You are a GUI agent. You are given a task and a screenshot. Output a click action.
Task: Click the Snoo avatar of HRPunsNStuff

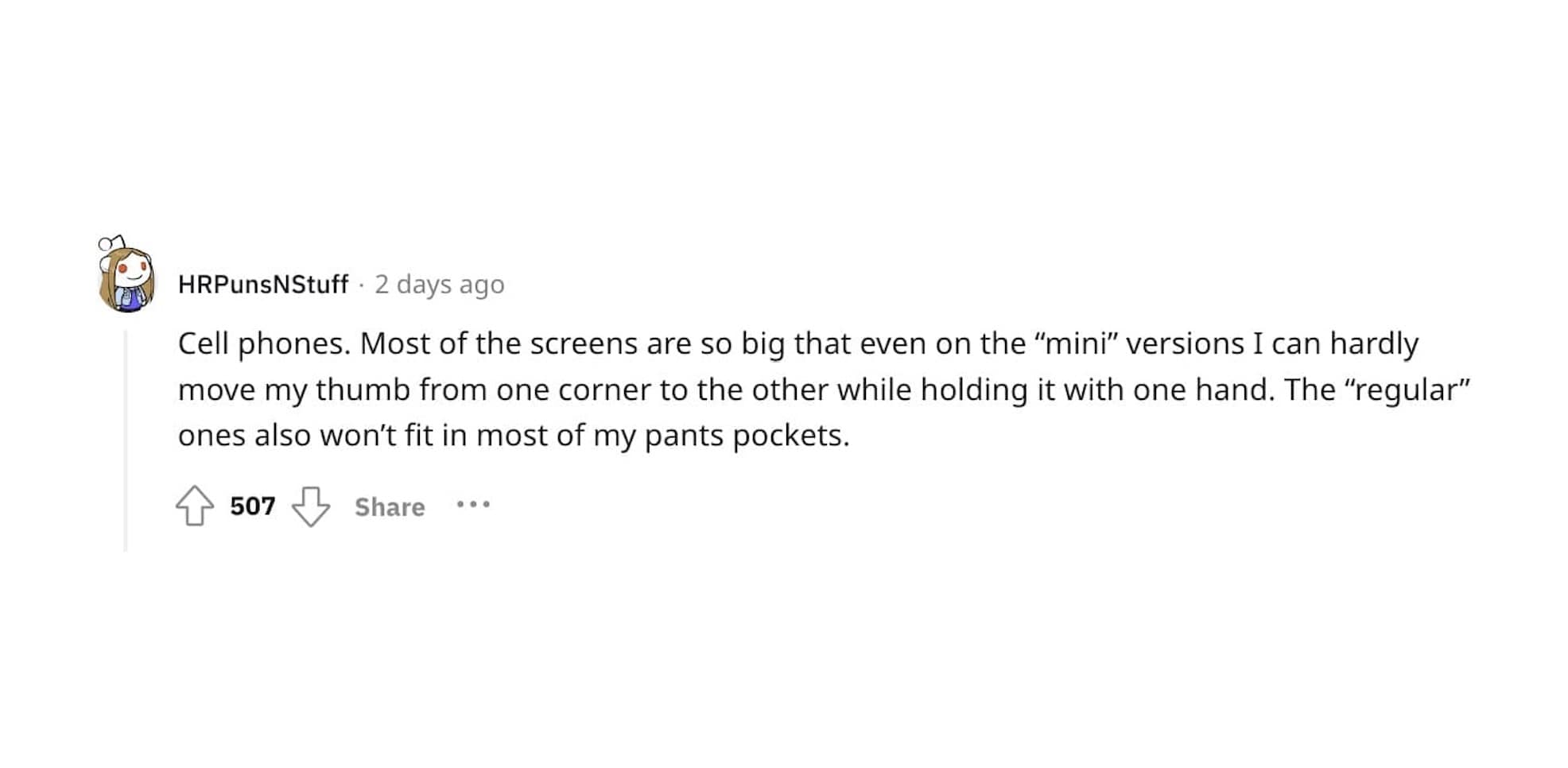pos(127,278)
